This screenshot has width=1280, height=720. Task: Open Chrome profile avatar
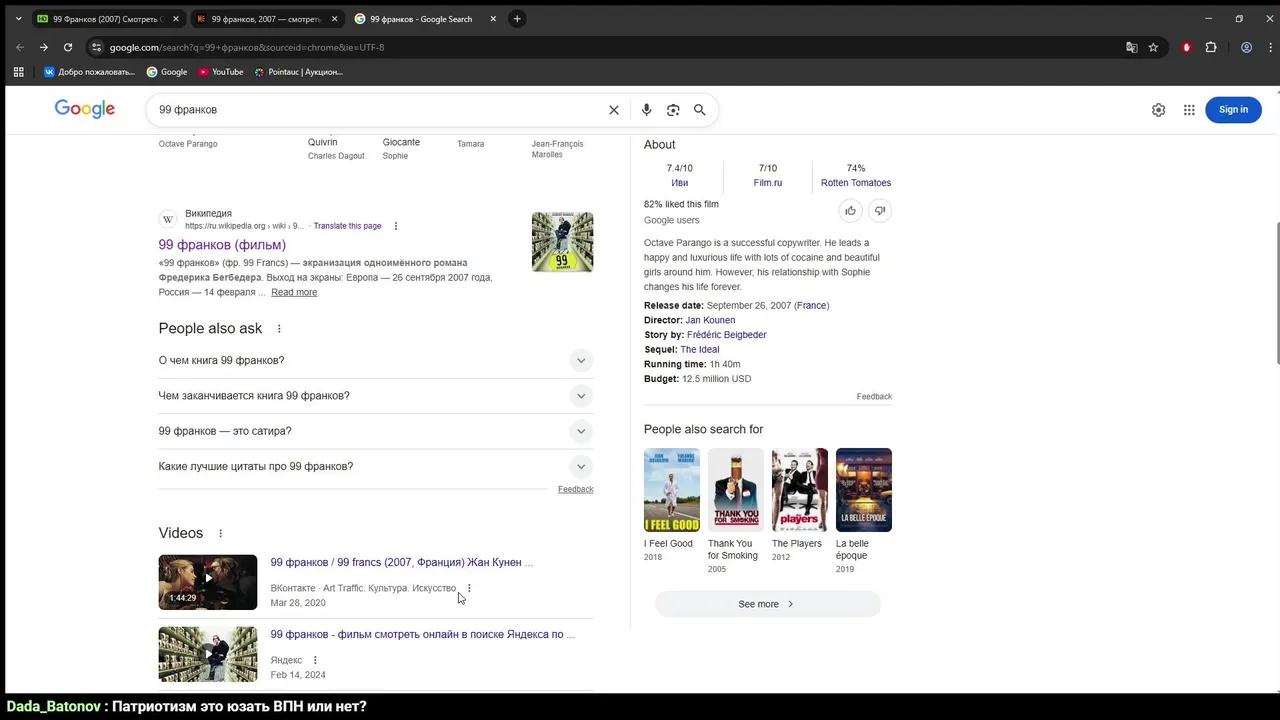pyautogui.click(x=1247, y=47)
